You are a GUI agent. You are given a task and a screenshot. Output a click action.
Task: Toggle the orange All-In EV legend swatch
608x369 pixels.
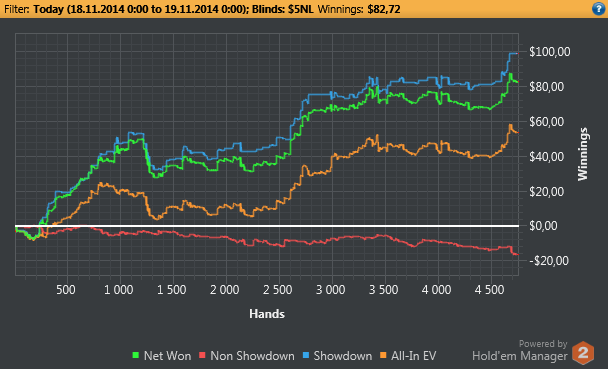coord(383,355)
